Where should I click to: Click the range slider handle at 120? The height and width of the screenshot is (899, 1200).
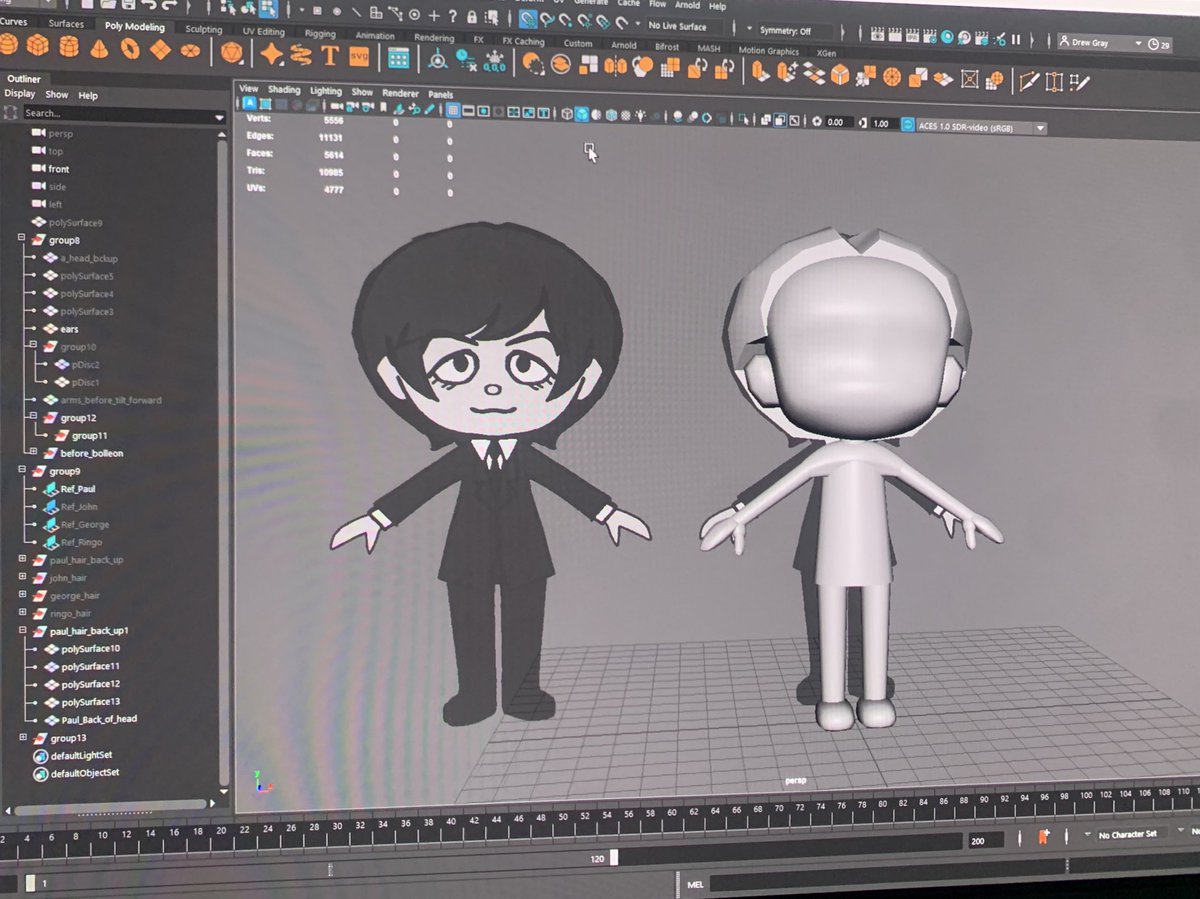614,858
